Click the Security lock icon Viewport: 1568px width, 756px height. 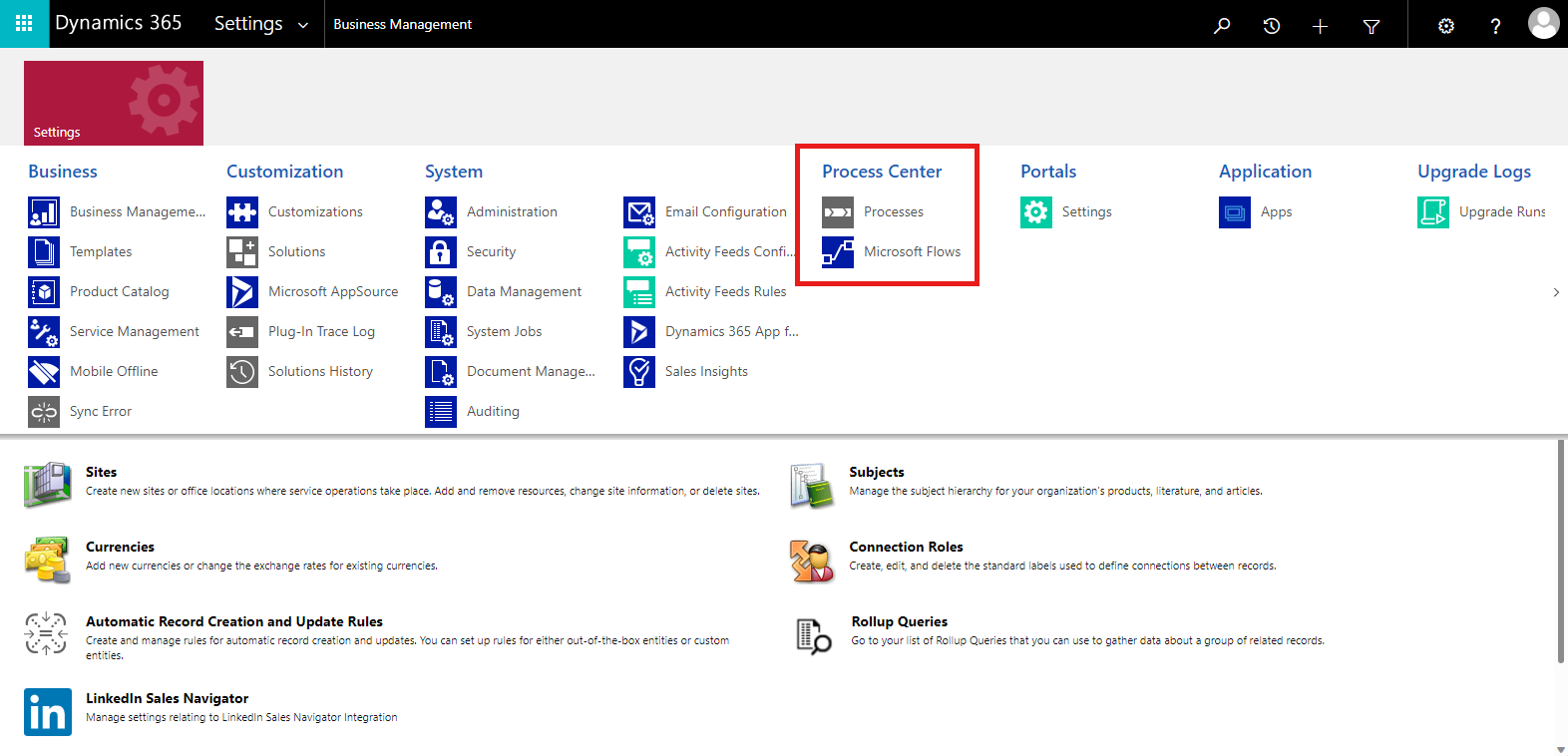tap(441, 252)
